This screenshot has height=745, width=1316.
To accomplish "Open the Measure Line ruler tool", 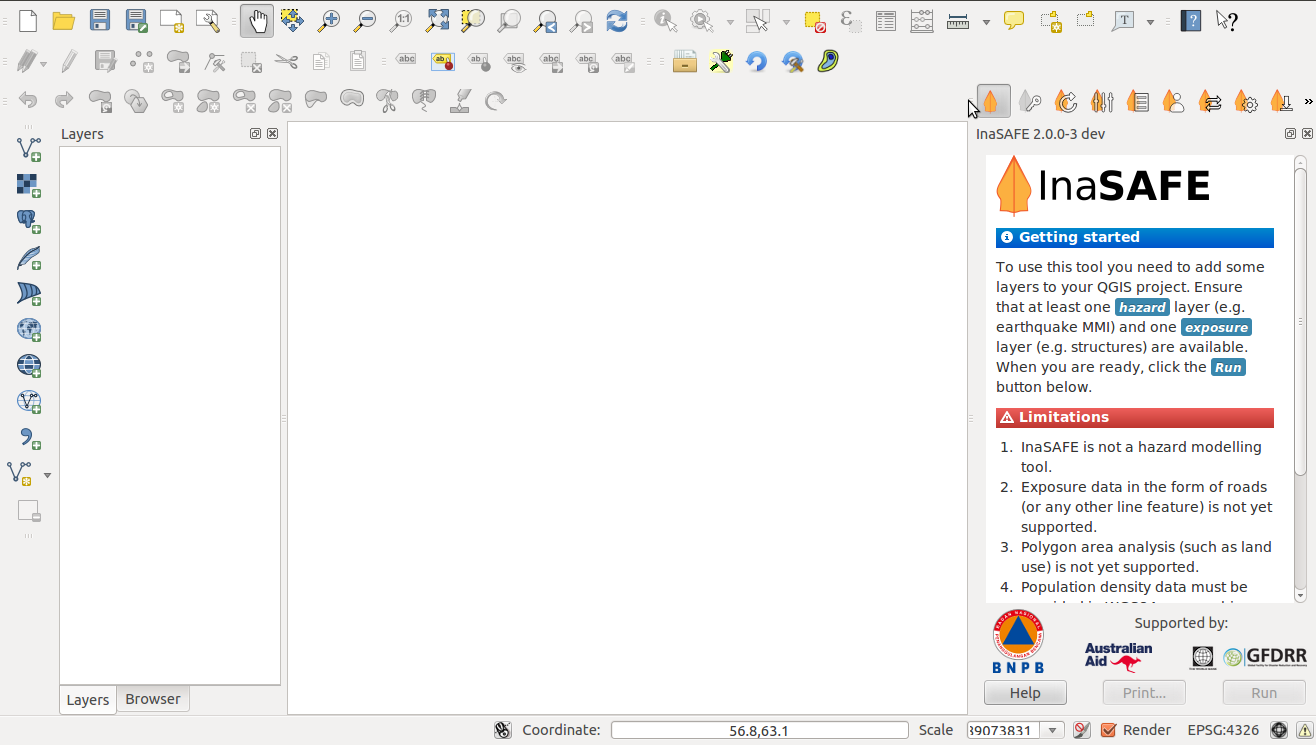I will tap(958, 20).
